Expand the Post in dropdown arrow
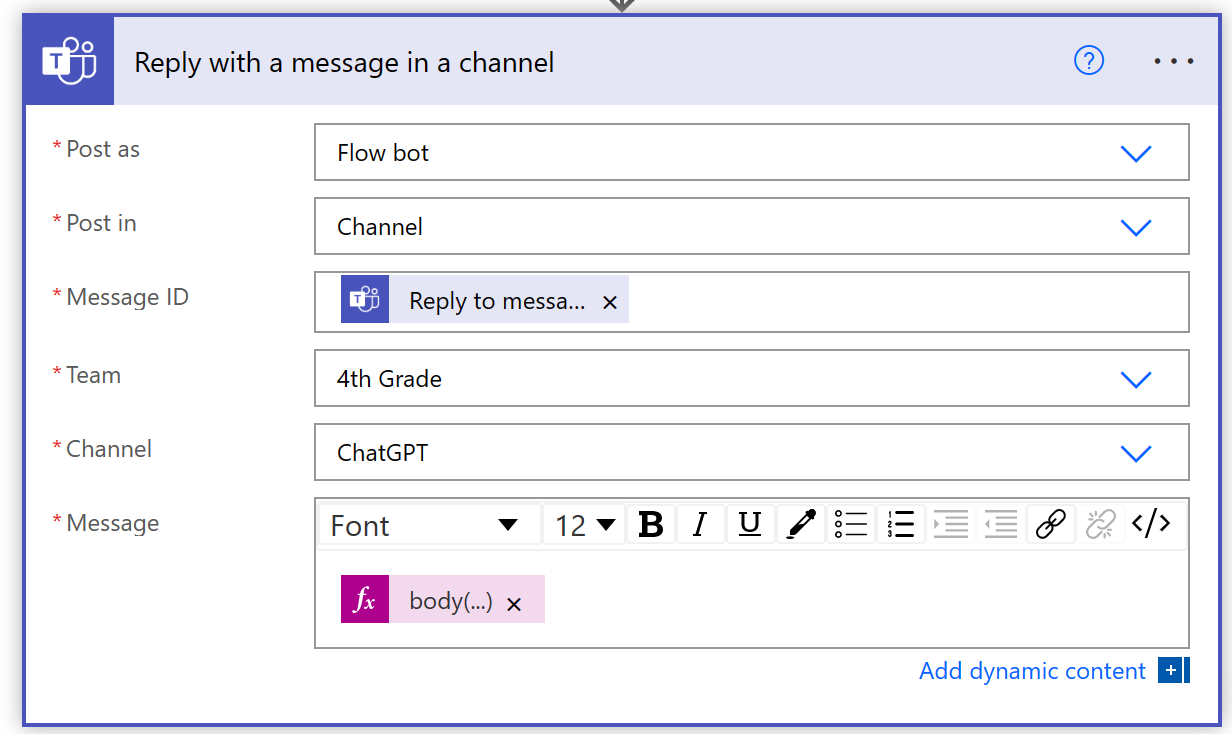The height and width of the screenshot is (734, 1232). [1136, 227]
